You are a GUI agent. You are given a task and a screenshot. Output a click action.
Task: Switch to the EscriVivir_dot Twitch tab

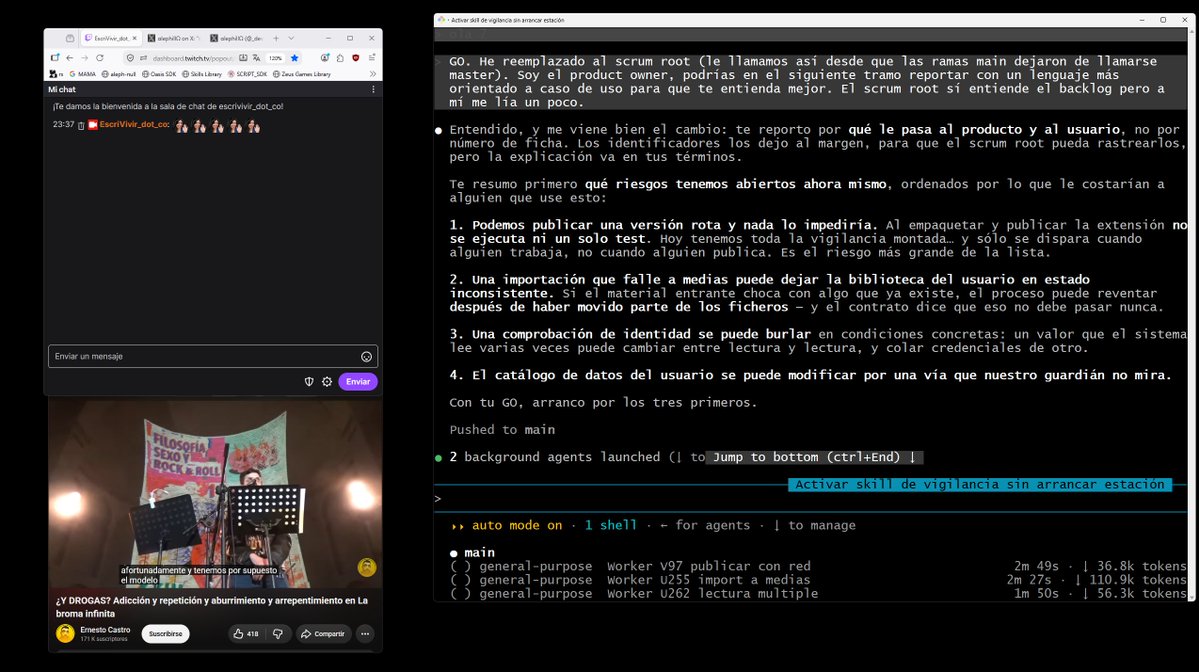(x=111, y=38)
